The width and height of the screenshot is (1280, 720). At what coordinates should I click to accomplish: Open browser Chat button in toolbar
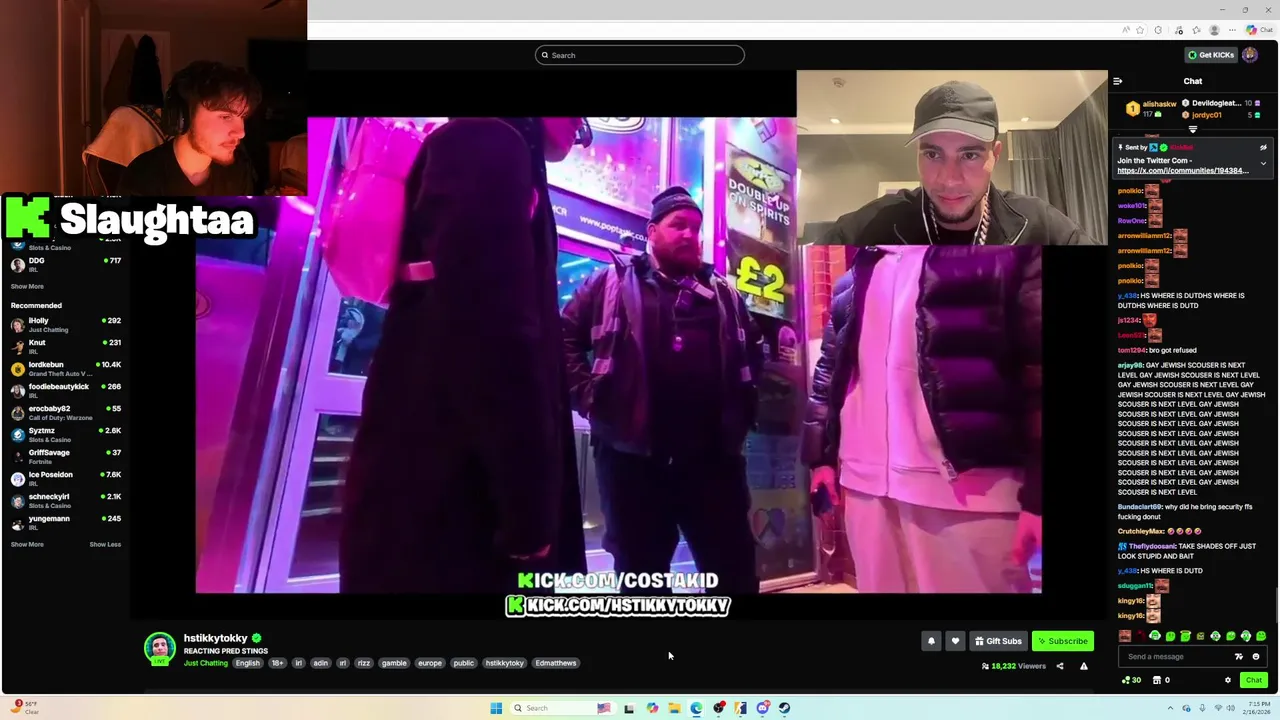click(1259, 30)
